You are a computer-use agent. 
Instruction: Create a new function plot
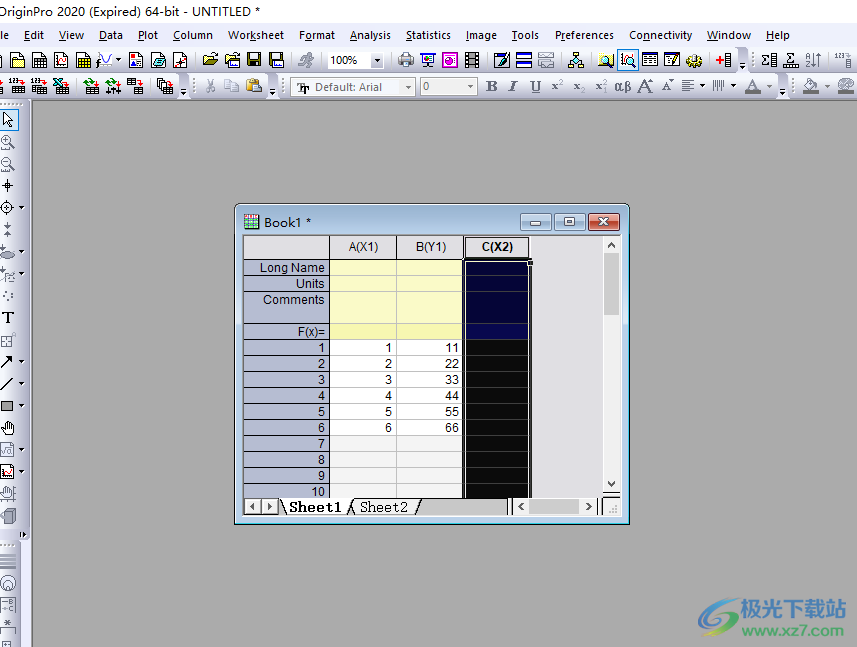[x=104, y=60]
